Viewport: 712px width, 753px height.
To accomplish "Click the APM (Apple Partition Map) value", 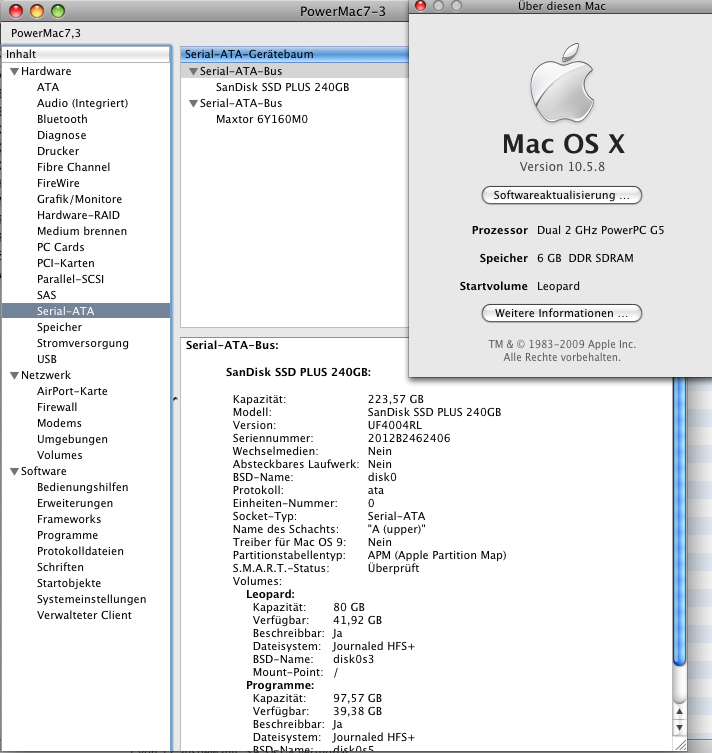I will point(437,555).
